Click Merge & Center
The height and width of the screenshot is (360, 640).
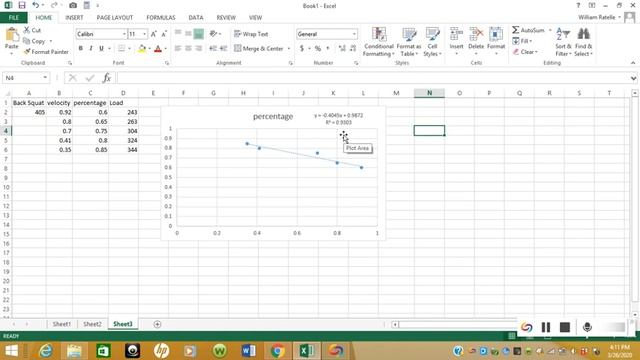pos(259,49)
